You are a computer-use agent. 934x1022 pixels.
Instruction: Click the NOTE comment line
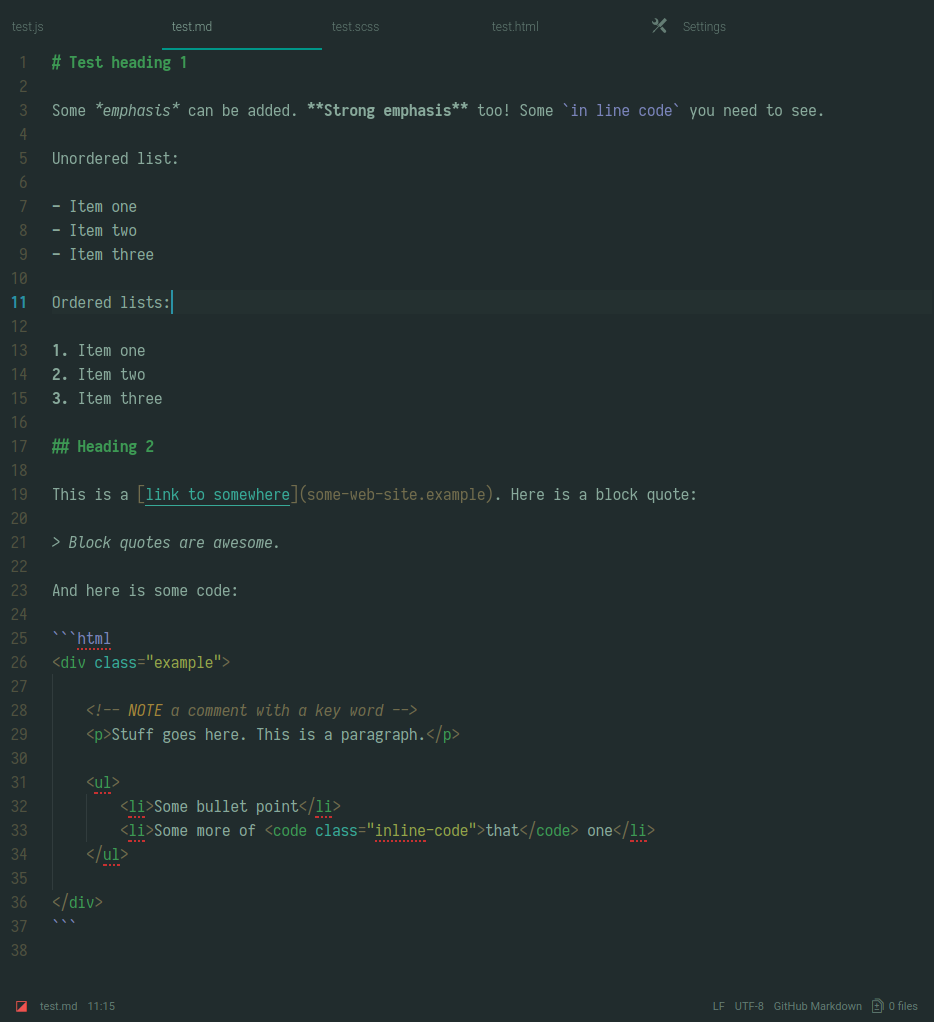pyautogui.click(x=252, y=710)
